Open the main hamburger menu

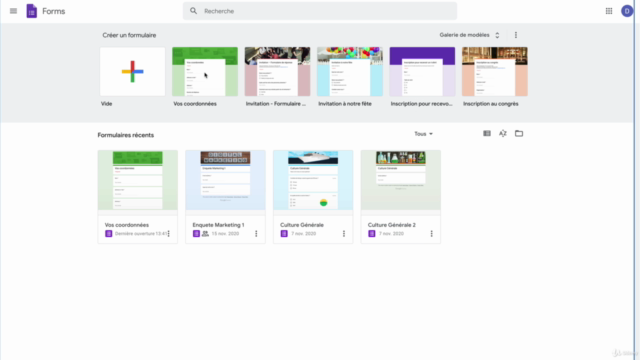coord(13,11)
